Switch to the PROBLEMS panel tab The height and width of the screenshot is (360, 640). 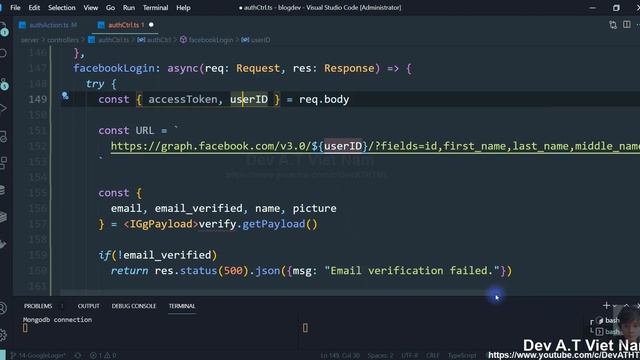tap(38, 306)
